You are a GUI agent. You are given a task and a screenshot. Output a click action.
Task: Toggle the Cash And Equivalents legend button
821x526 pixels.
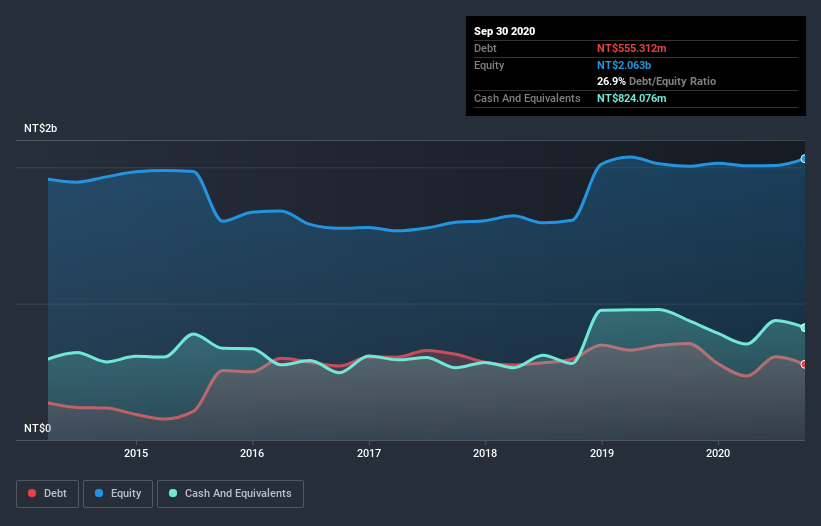click(x=230, y=494)
